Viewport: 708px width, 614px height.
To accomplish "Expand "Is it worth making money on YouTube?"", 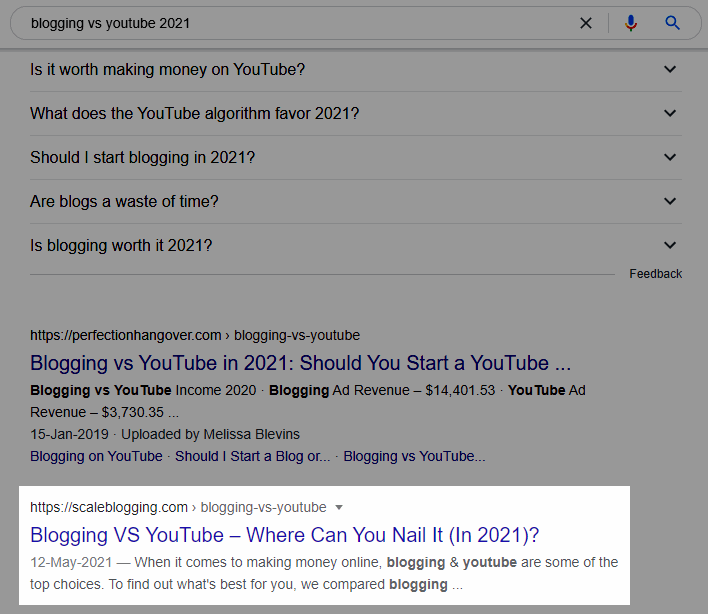I will (x=356, y=70).
